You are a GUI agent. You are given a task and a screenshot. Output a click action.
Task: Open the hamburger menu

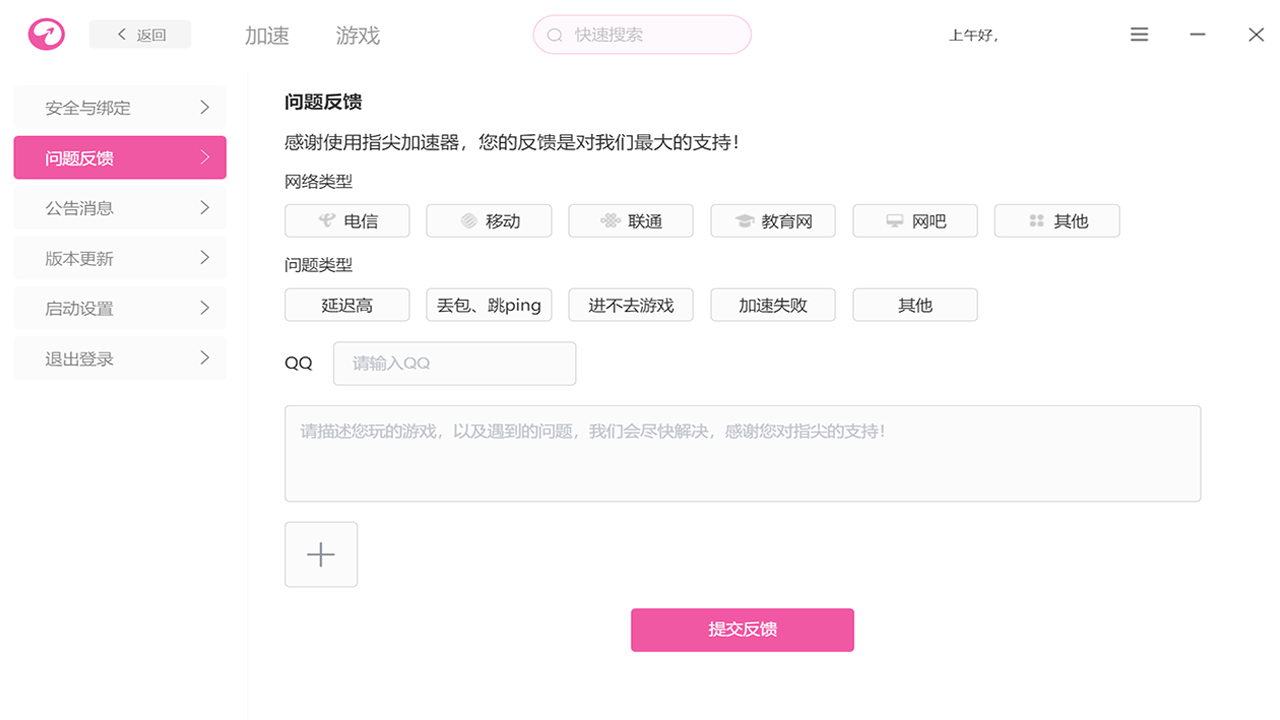pos(1139,33)
